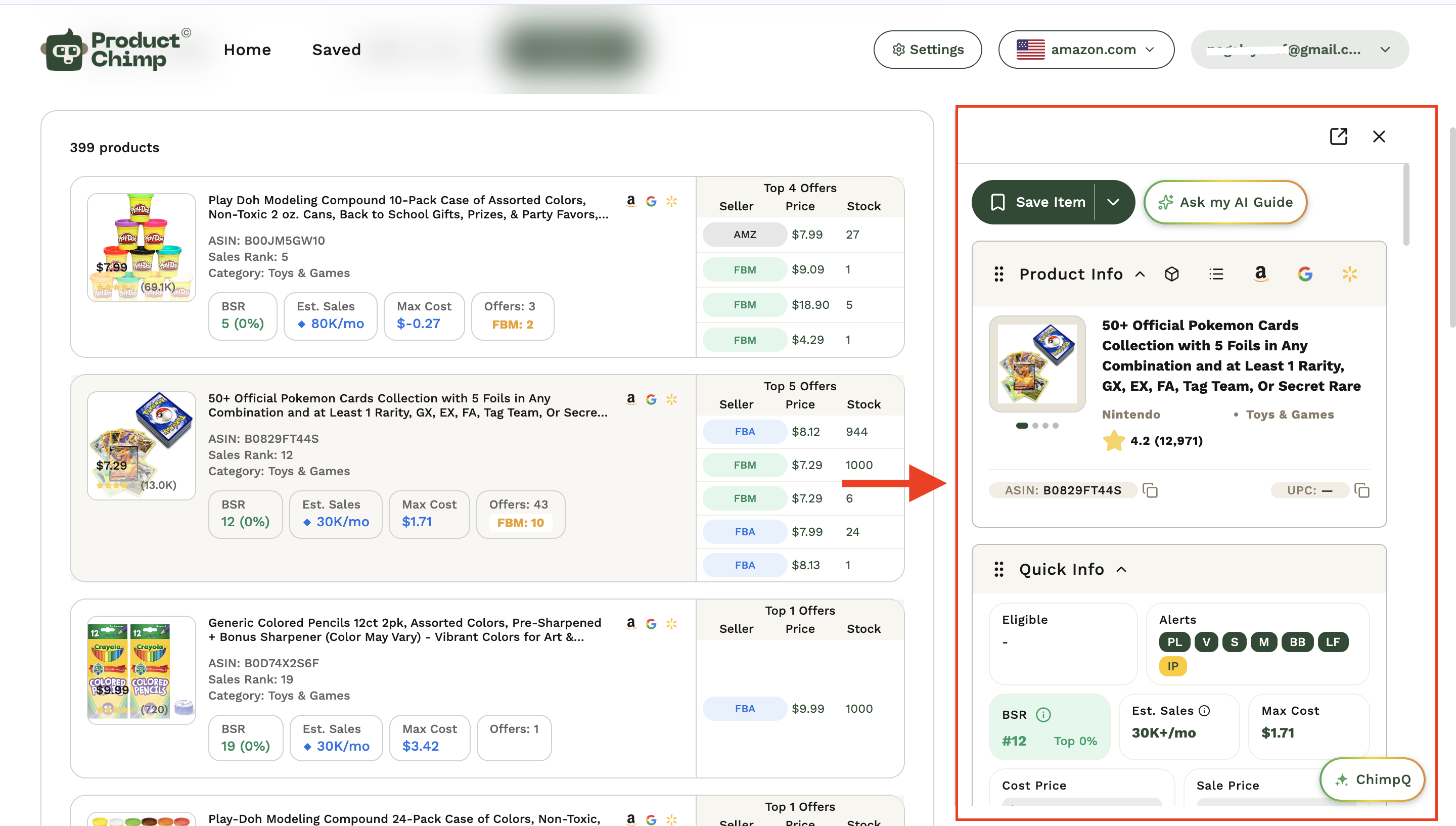
Task: Click the box icon in Product Info header
Action: [1172, 274]
